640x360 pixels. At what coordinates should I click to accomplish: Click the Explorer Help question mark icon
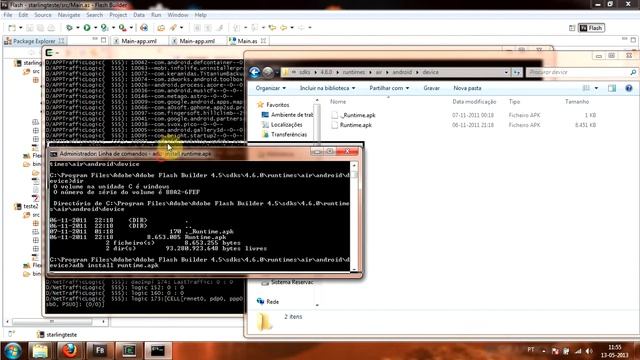click(x=629, y=88)
